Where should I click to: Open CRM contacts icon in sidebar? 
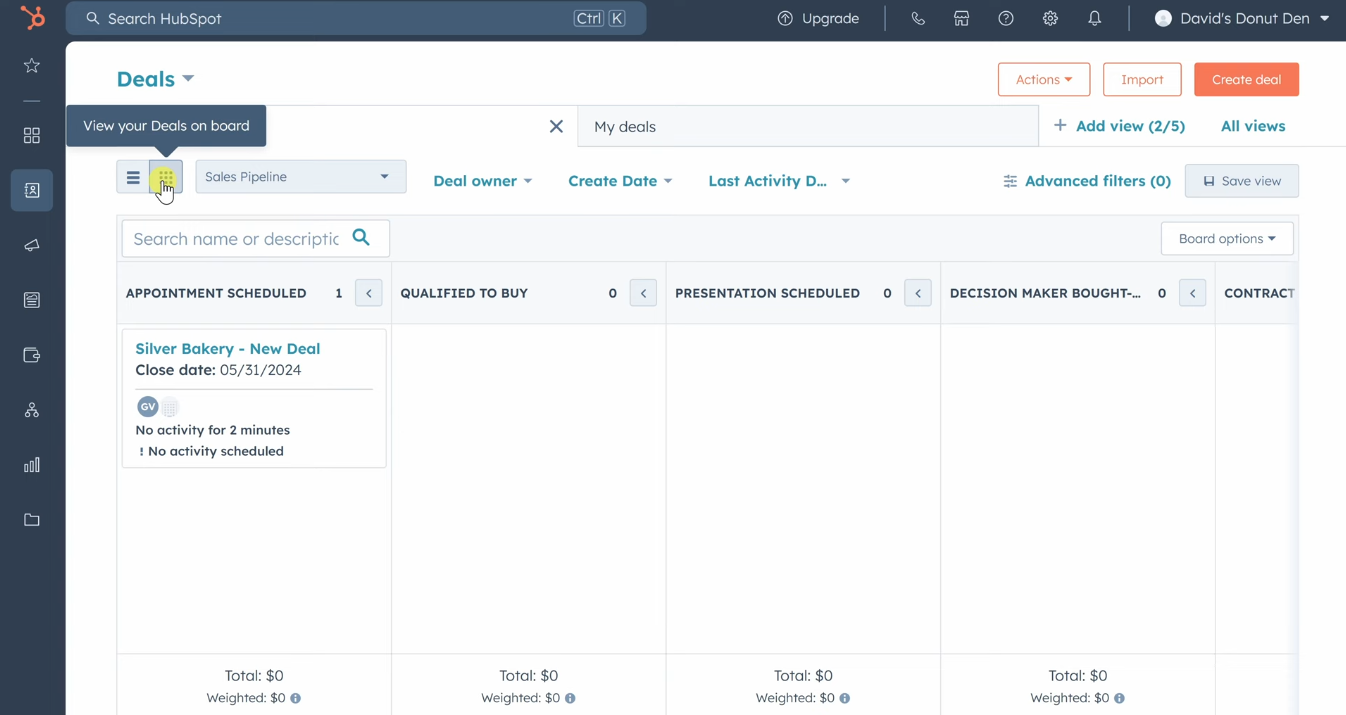click(32, 190)
